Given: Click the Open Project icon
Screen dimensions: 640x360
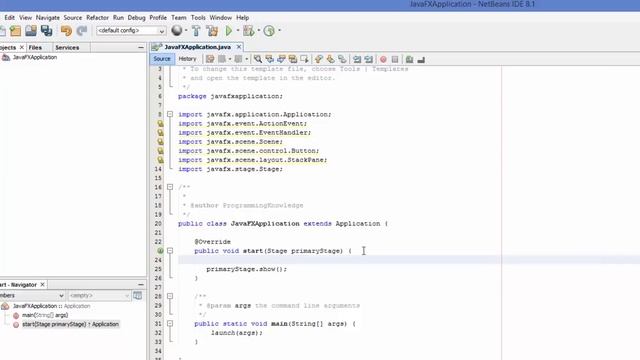Looking at the screenshot, I should click(31, 31).
